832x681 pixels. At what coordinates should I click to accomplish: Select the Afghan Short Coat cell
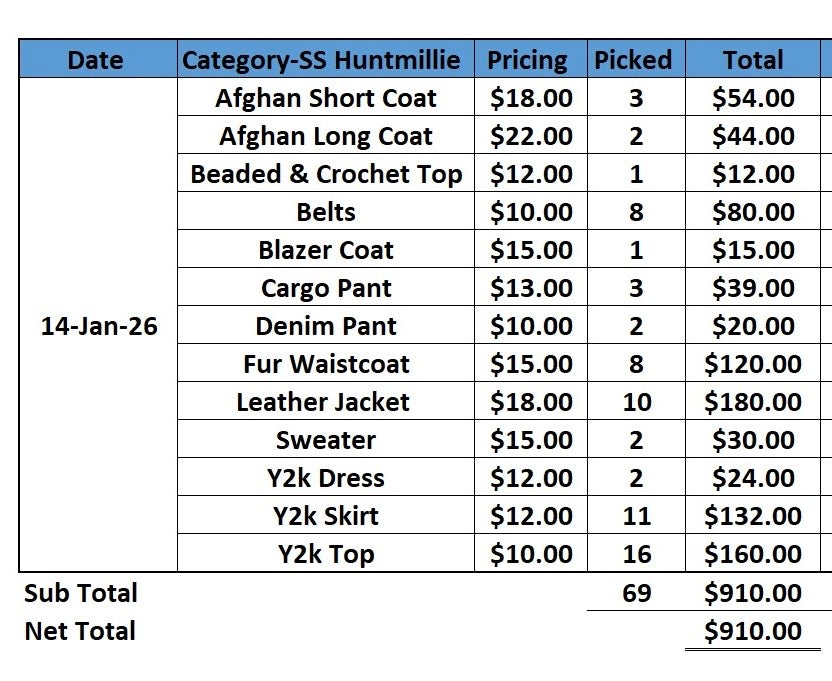326,97
